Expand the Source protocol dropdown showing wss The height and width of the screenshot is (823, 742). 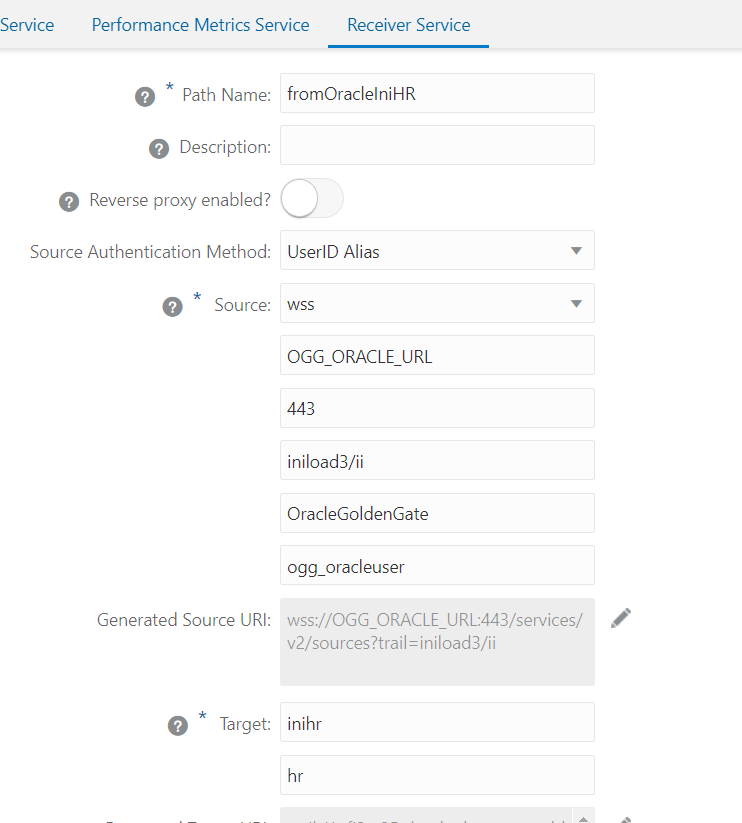click(437, 304)
